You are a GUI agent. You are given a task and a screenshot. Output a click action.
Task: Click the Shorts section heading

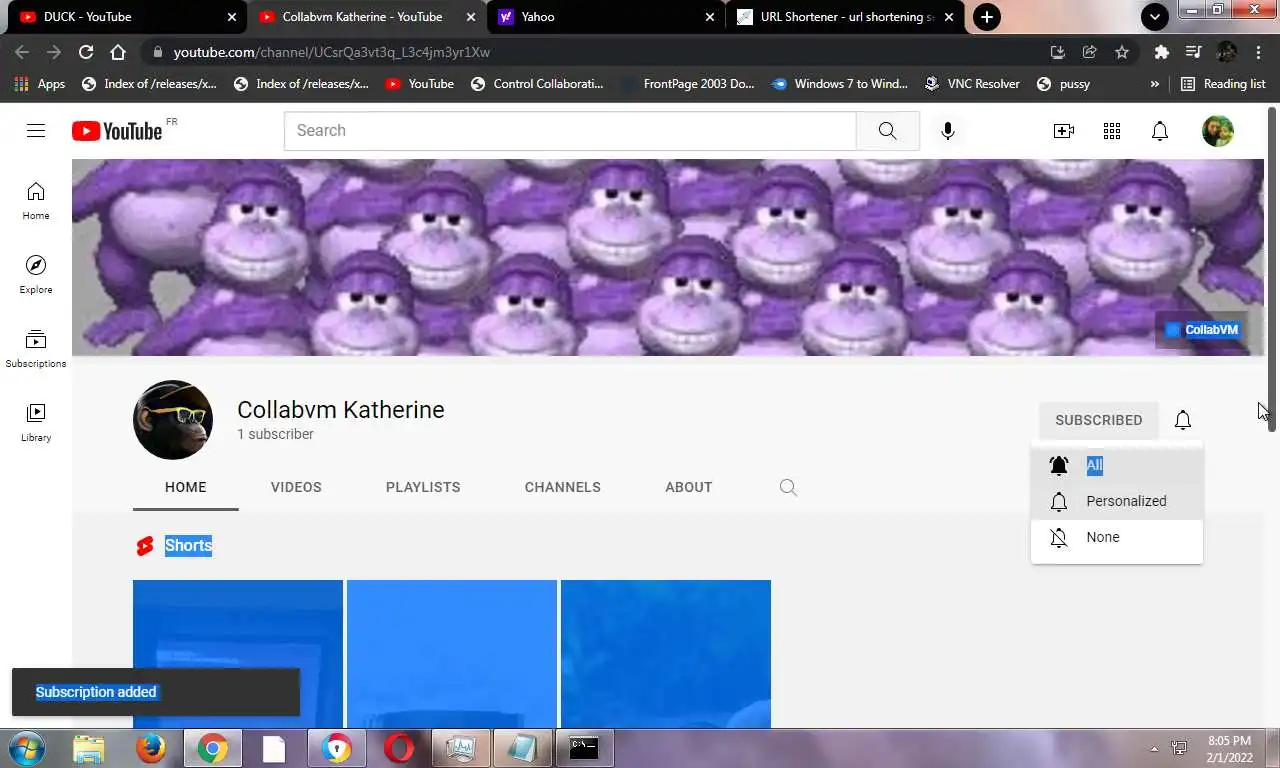click(188, 545)
